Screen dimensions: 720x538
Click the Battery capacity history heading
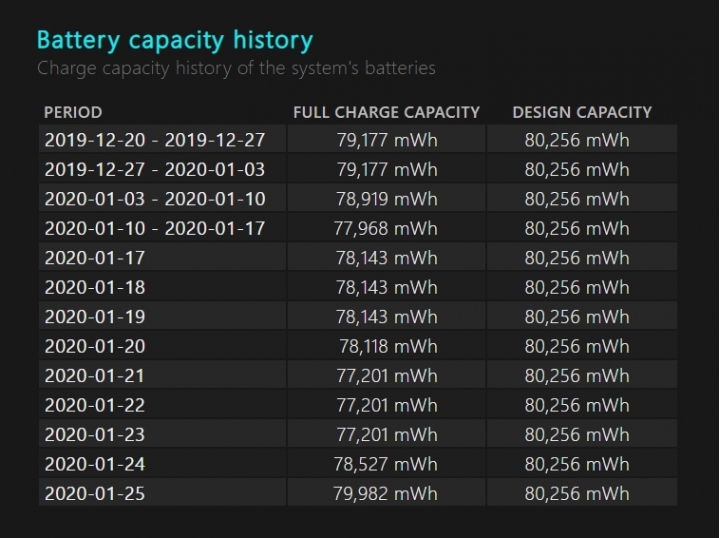point(175,40)
